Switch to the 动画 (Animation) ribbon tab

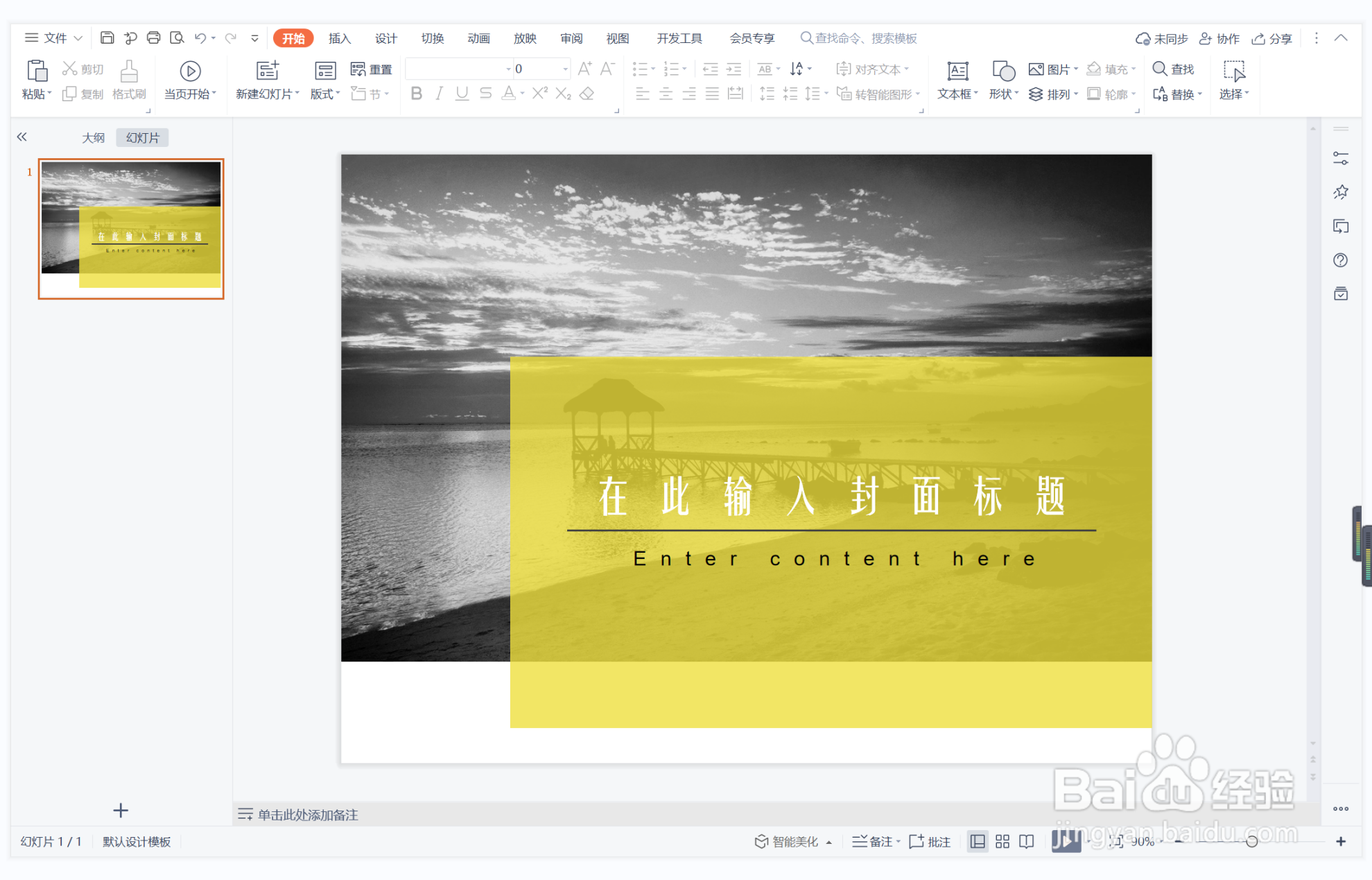[x=478, y=38]
